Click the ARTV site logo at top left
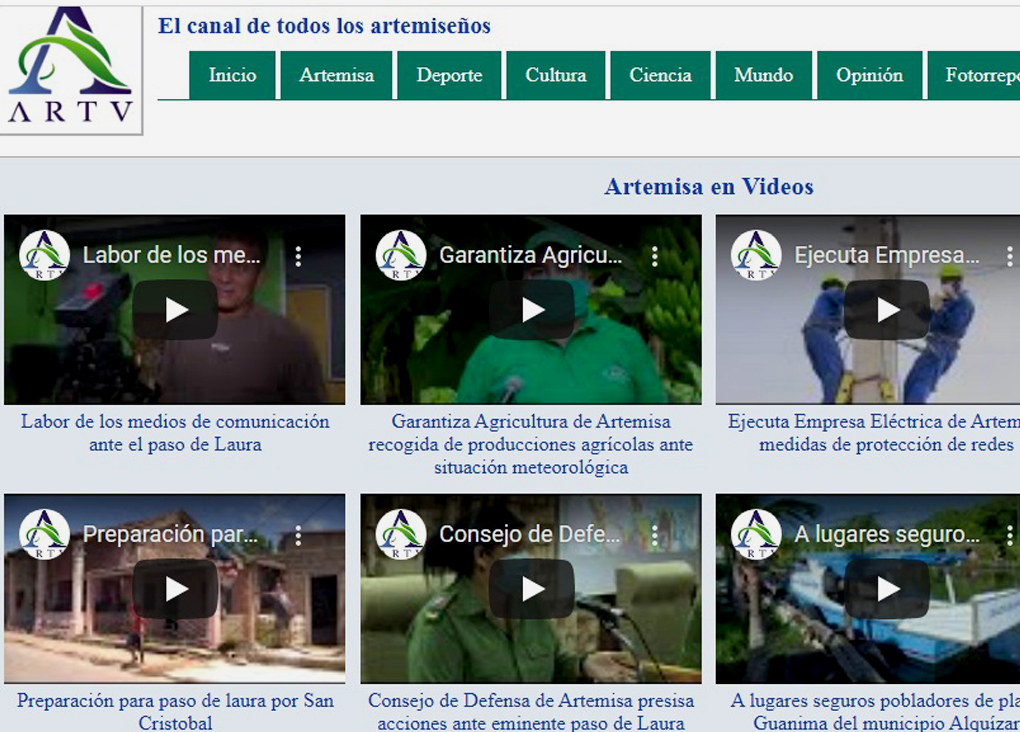Screen dimensions: 1020x732 tap(70, 68)
